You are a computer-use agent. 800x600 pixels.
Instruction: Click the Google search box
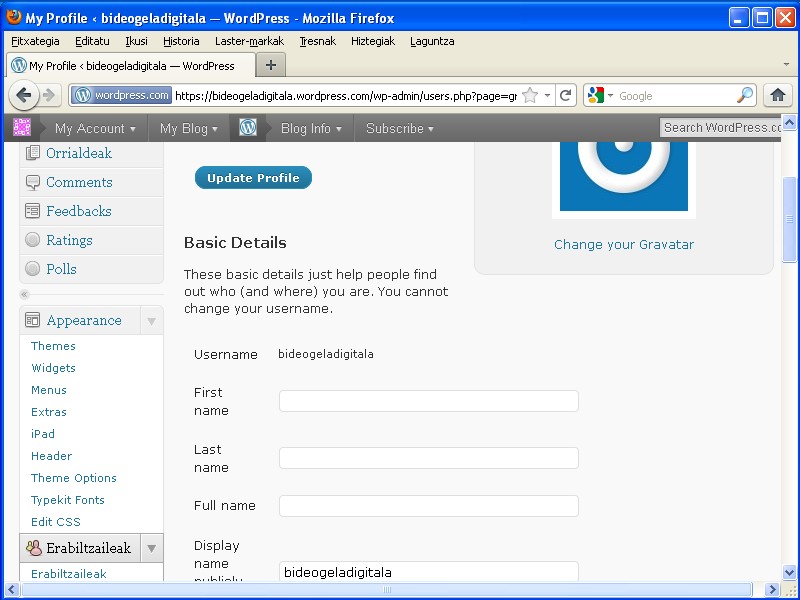tap(676, 96)
